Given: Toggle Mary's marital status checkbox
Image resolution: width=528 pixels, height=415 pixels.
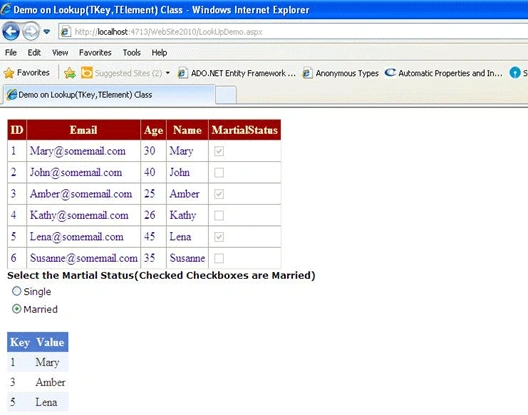Looking at the screenshot, I should coord(219,151).
